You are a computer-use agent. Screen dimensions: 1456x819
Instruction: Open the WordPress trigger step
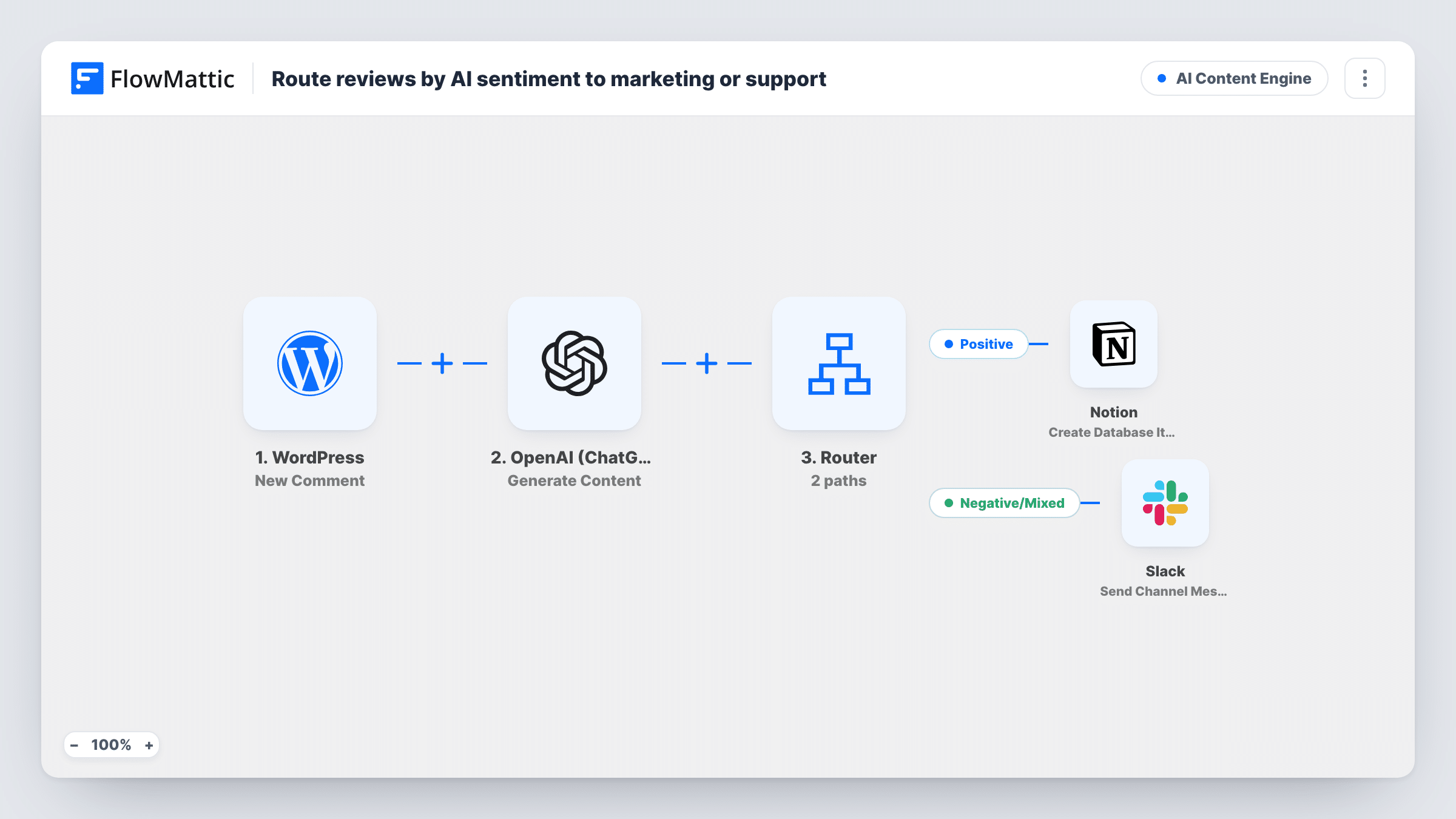(310, 363)
